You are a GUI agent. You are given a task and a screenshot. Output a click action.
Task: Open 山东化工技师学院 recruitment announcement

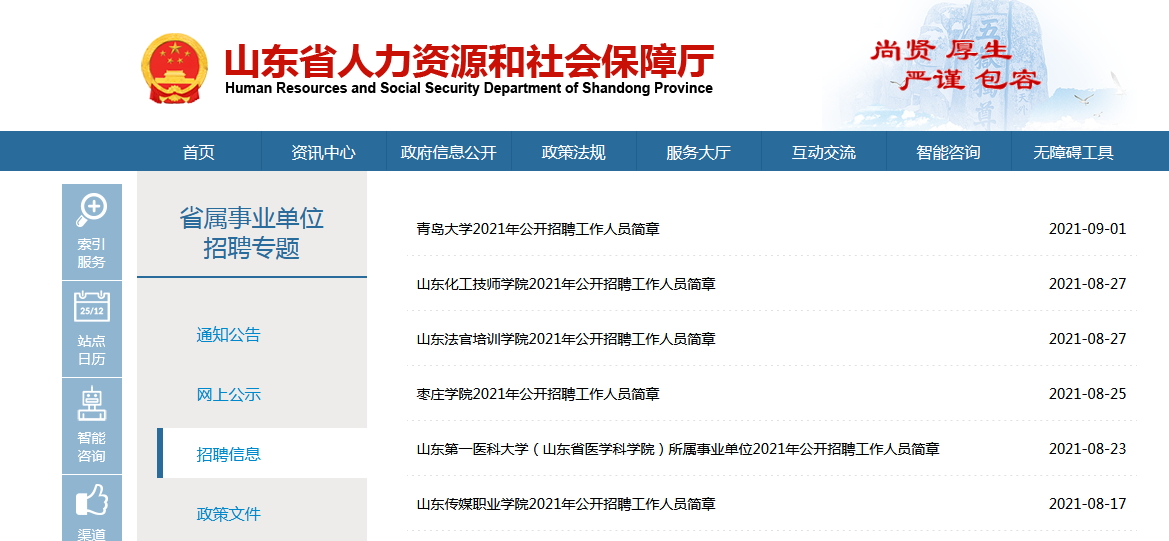coord(566,284)
